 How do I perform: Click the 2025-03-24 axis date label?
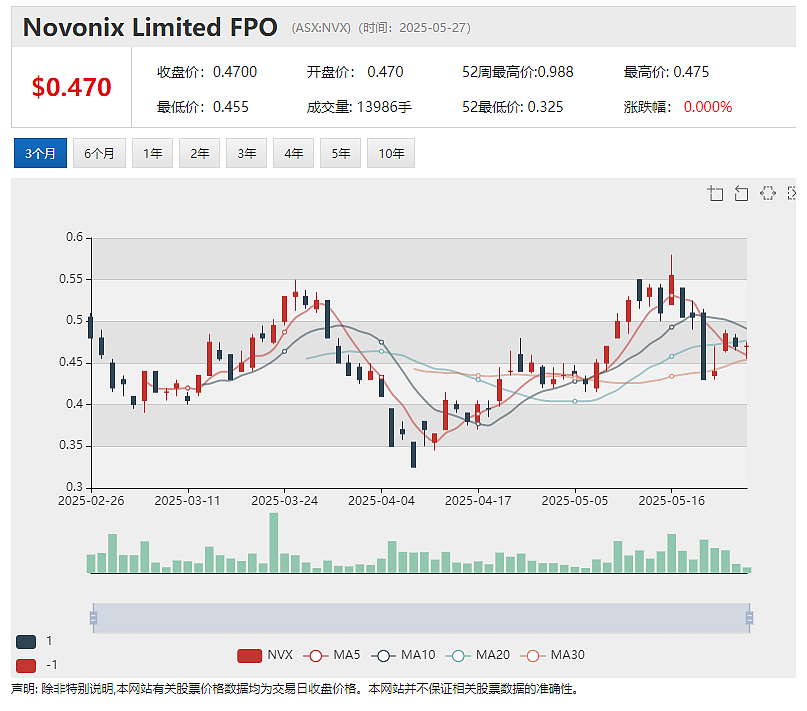[x=285, y=501]
